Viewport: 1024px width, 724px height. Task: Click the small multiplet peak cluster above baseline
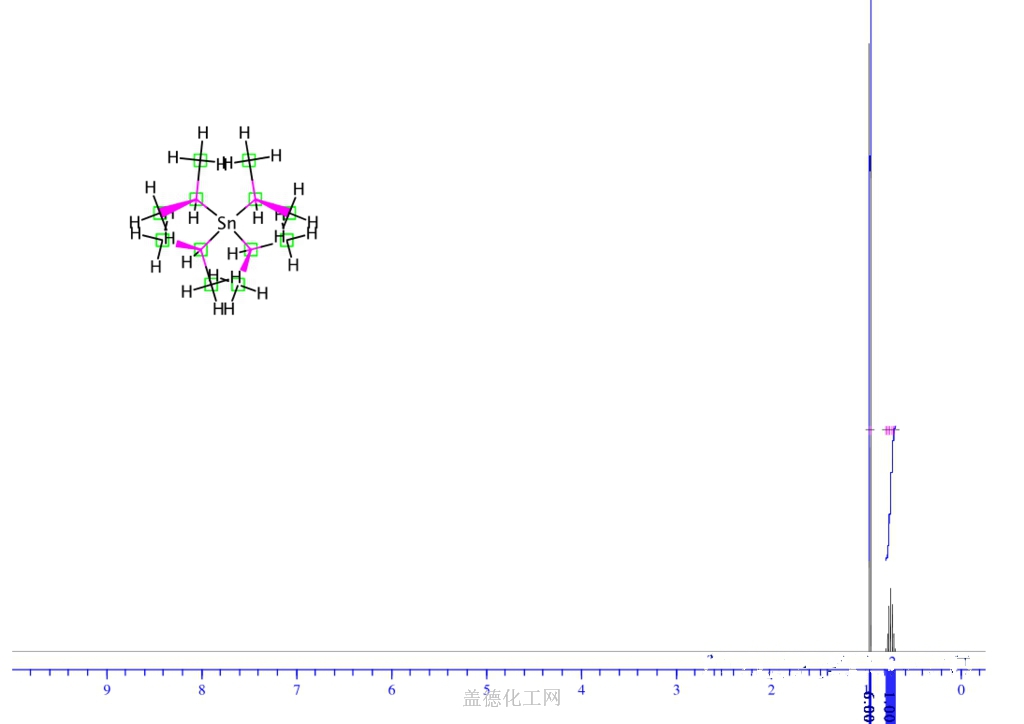(x=890, y=620)
